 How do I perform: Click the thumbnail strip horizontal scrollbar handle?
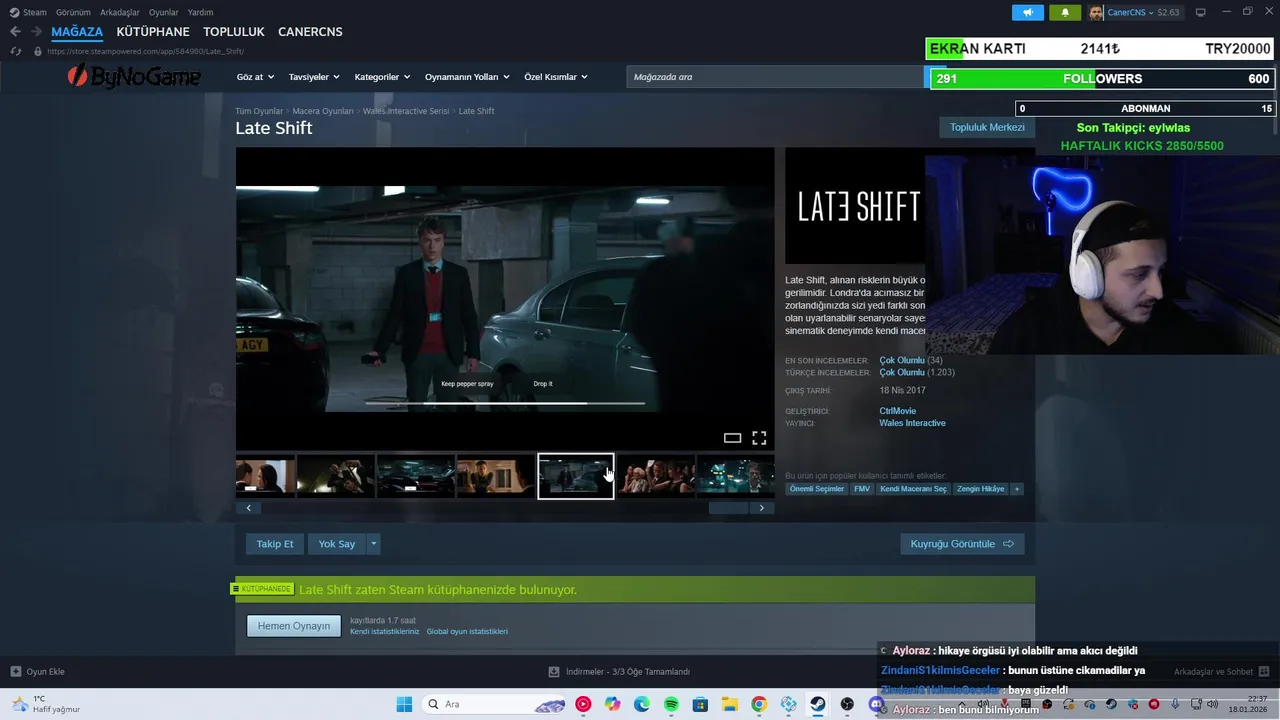coord(728,508)
